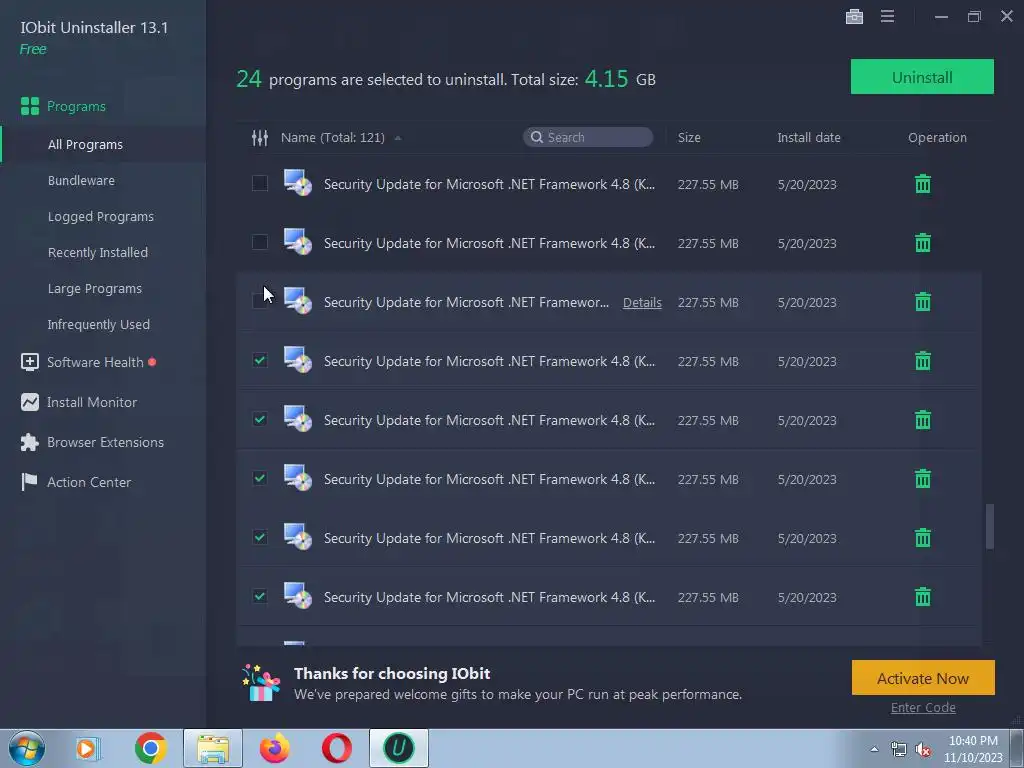
Task: Click the vertical scrollbar thumb of program list
Action: tap(990, 526)
